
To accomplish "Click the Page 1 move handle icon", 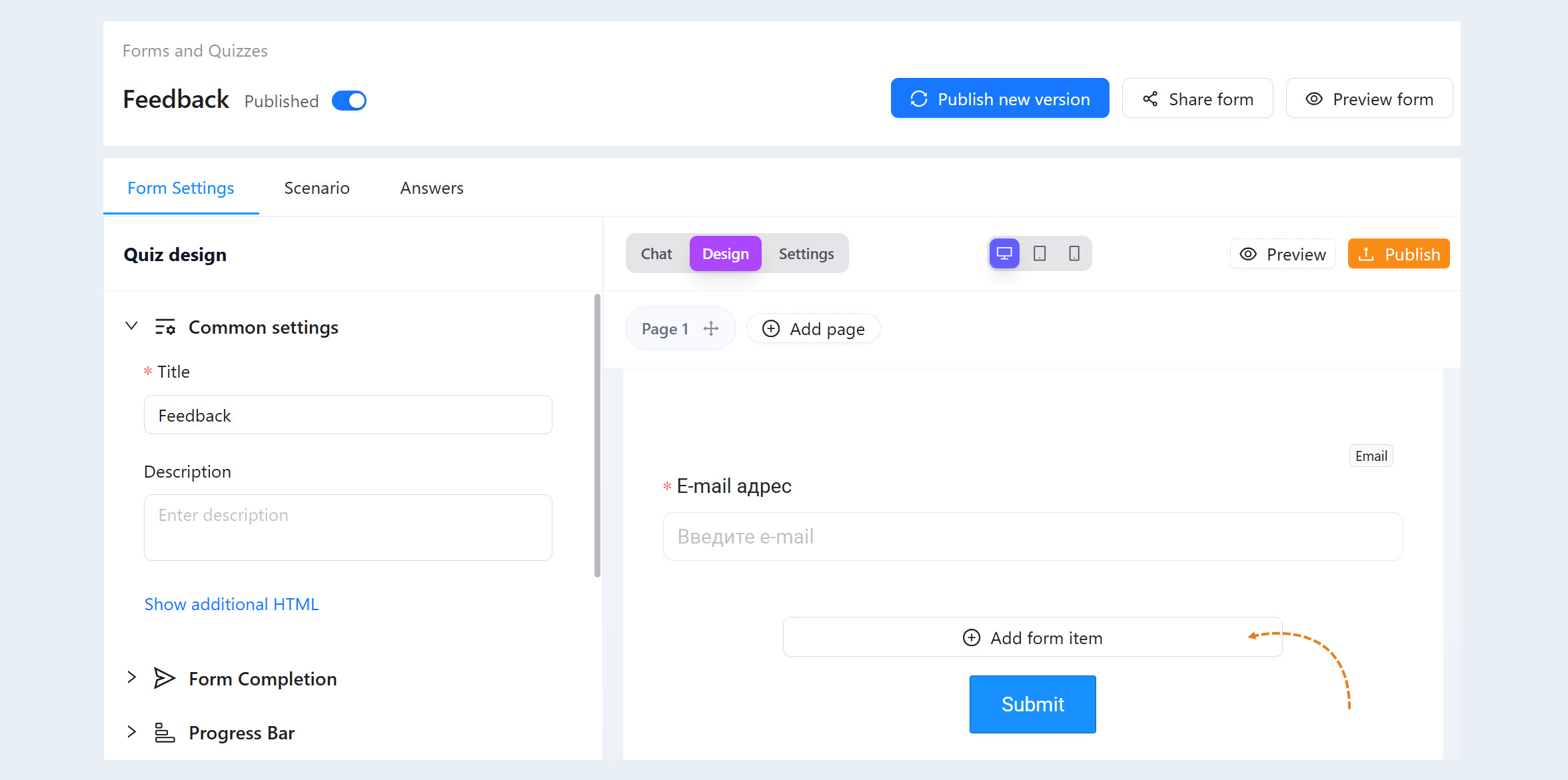I will [711, 328].
